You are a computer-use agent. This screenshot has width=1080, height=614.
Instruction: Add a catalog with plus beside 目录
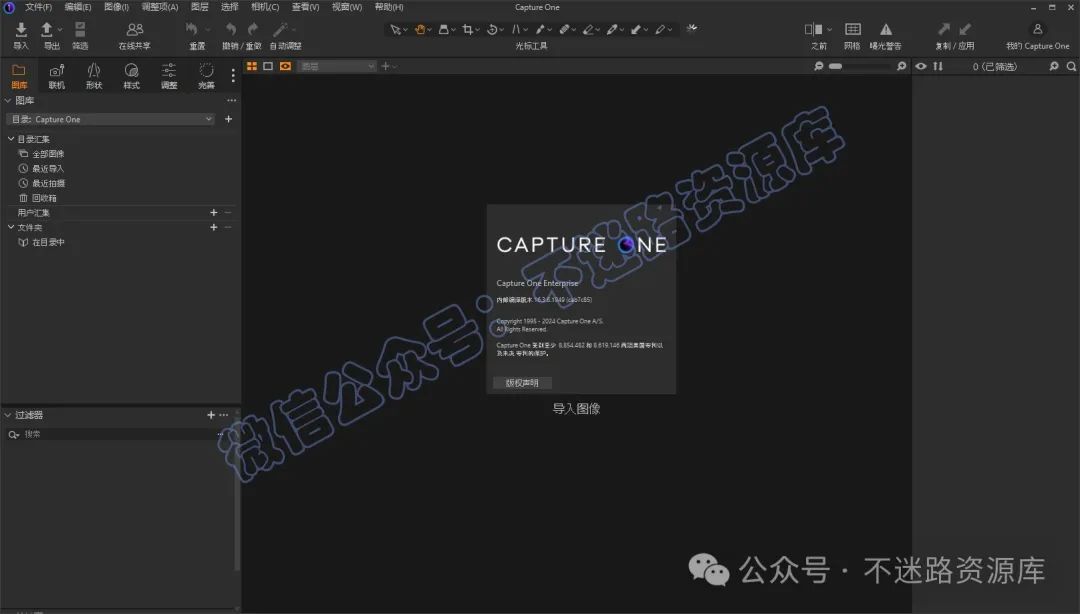coord(229,119)
